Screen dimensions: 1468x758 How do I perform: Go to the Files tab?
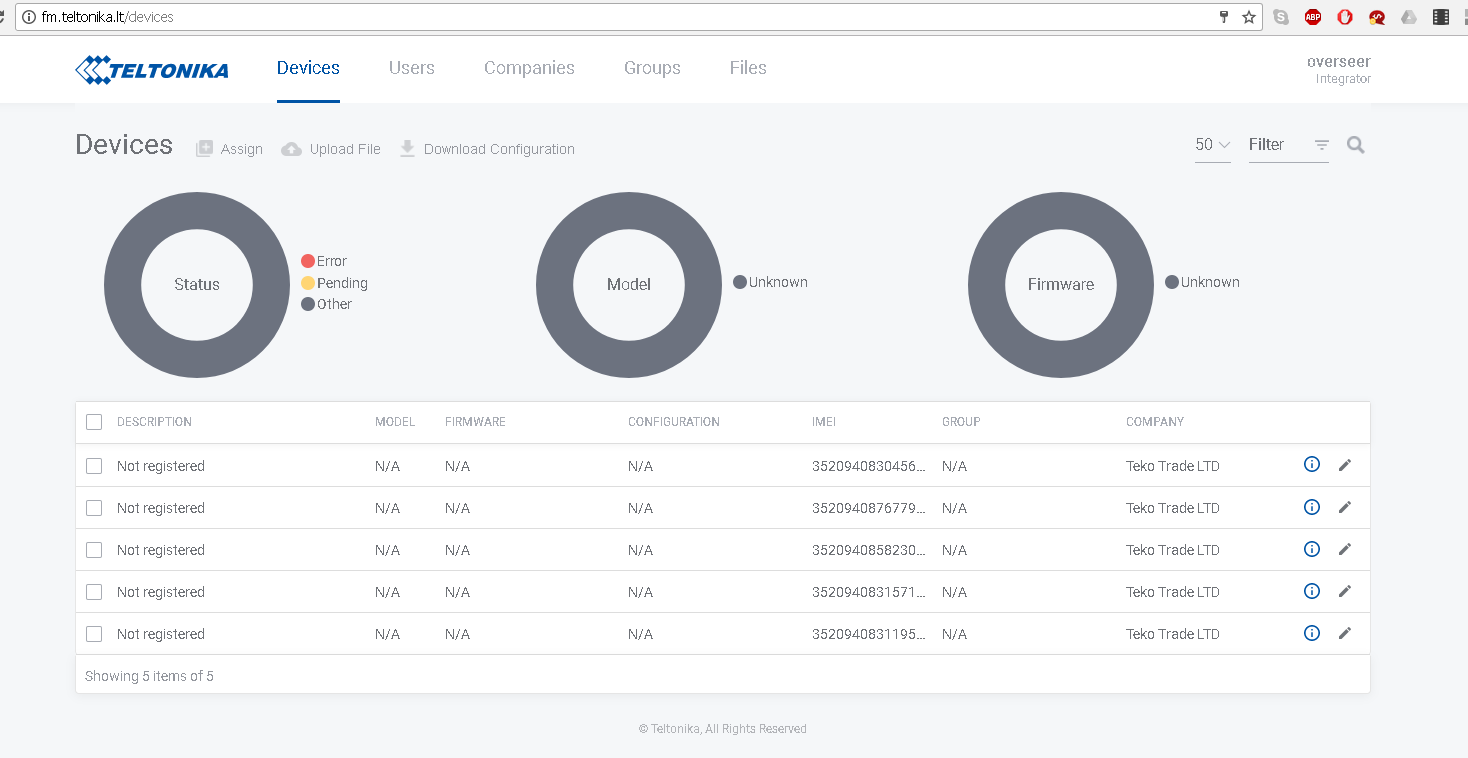(x=747, y=68)
